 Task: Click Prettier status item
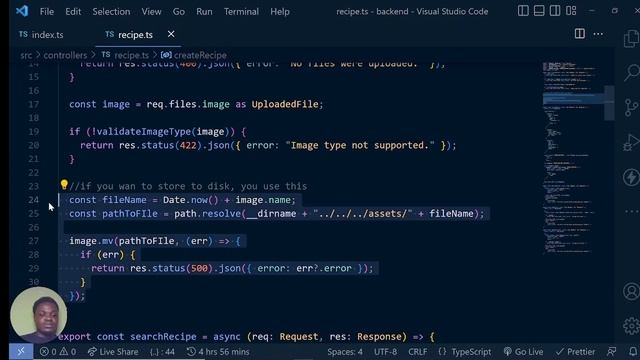(x=576, y=351)
